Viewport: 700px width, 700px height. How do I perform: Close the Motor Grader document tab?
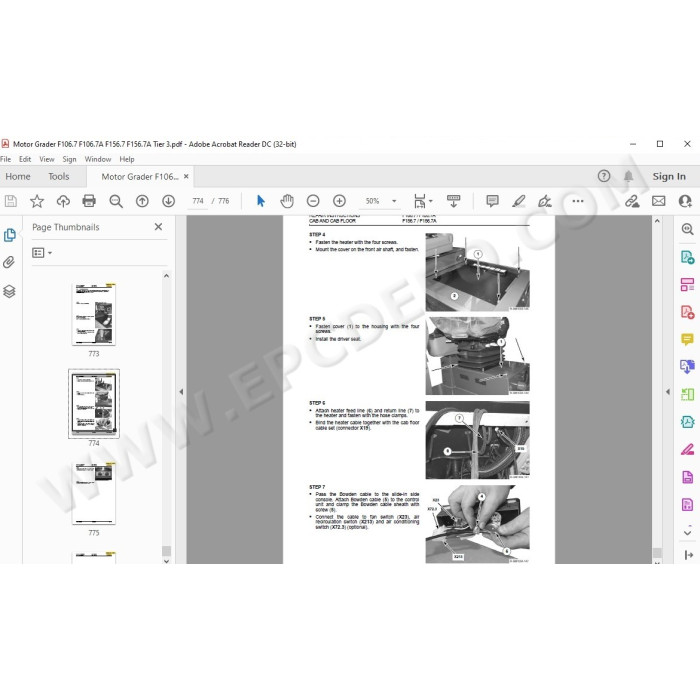click(x=186, y=176)
